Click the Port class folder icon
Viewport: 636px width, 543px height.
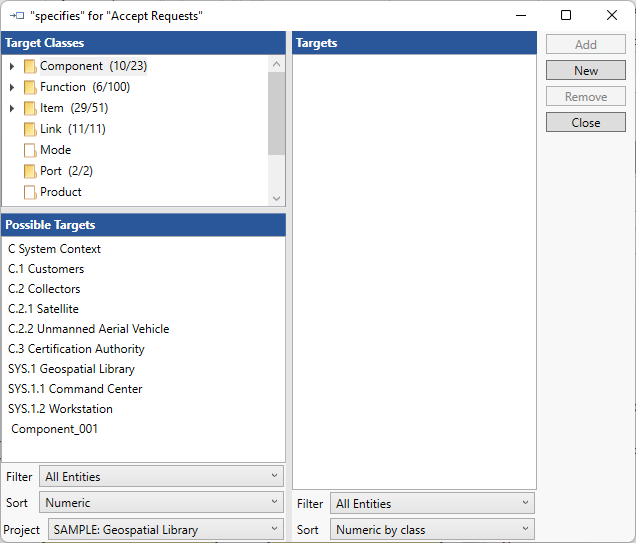[30, 171]
